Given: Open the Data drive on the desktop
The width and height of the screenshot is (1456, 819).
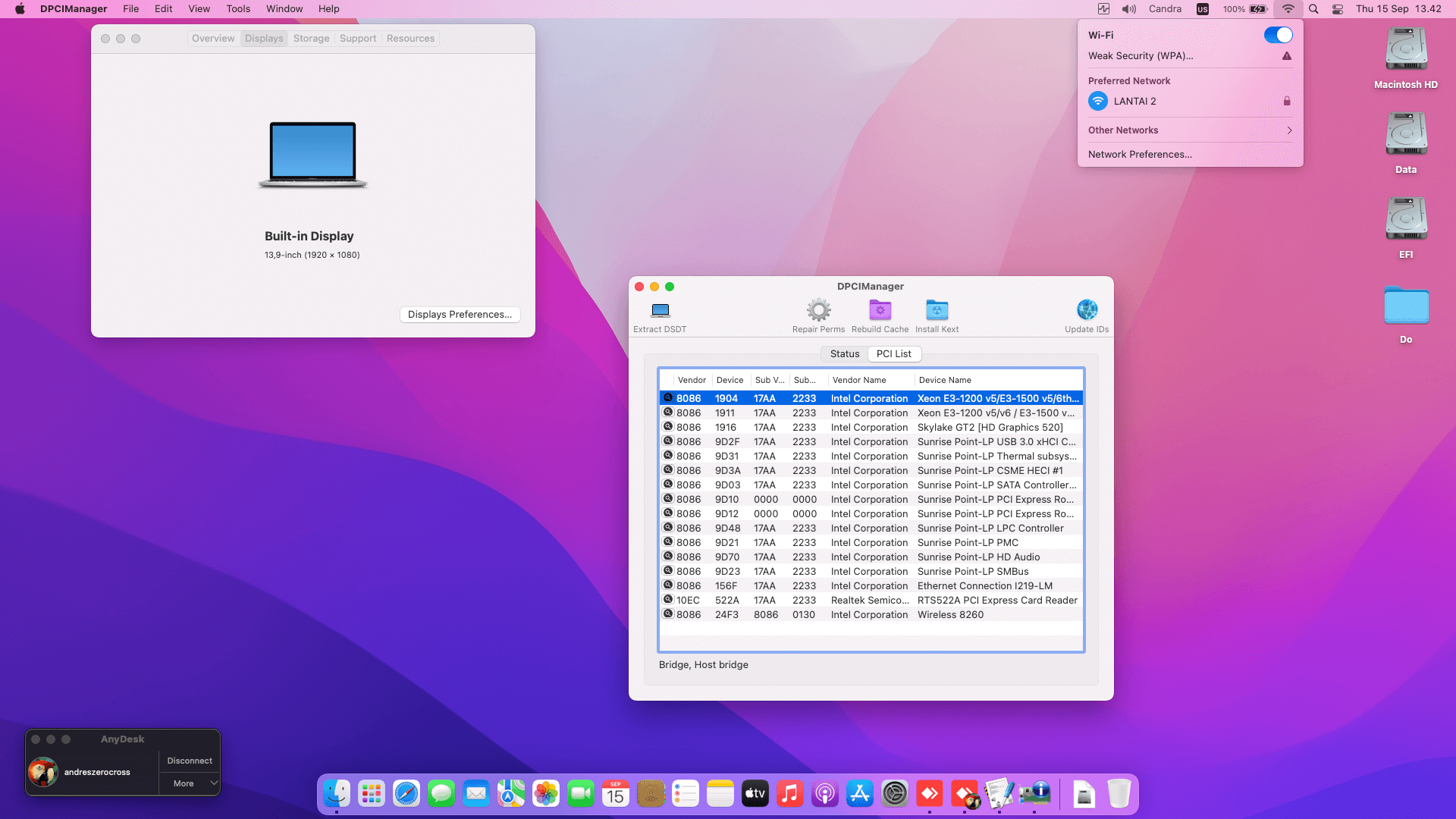Looking at the screenshot, I should (1406, 143).
